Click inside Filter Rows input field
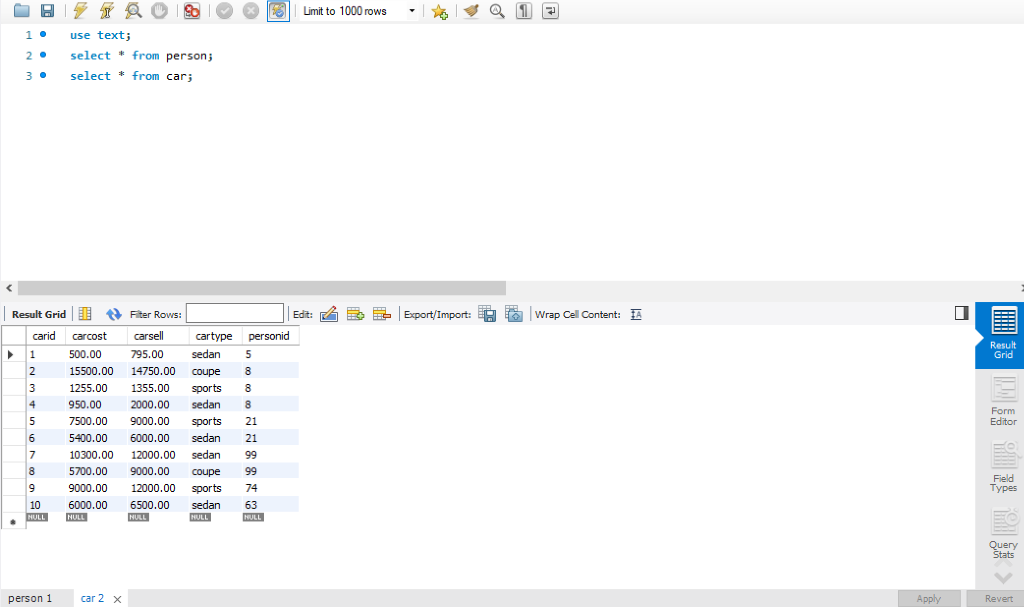Viewport: 1024px width, 607px height. pos(235,314)
